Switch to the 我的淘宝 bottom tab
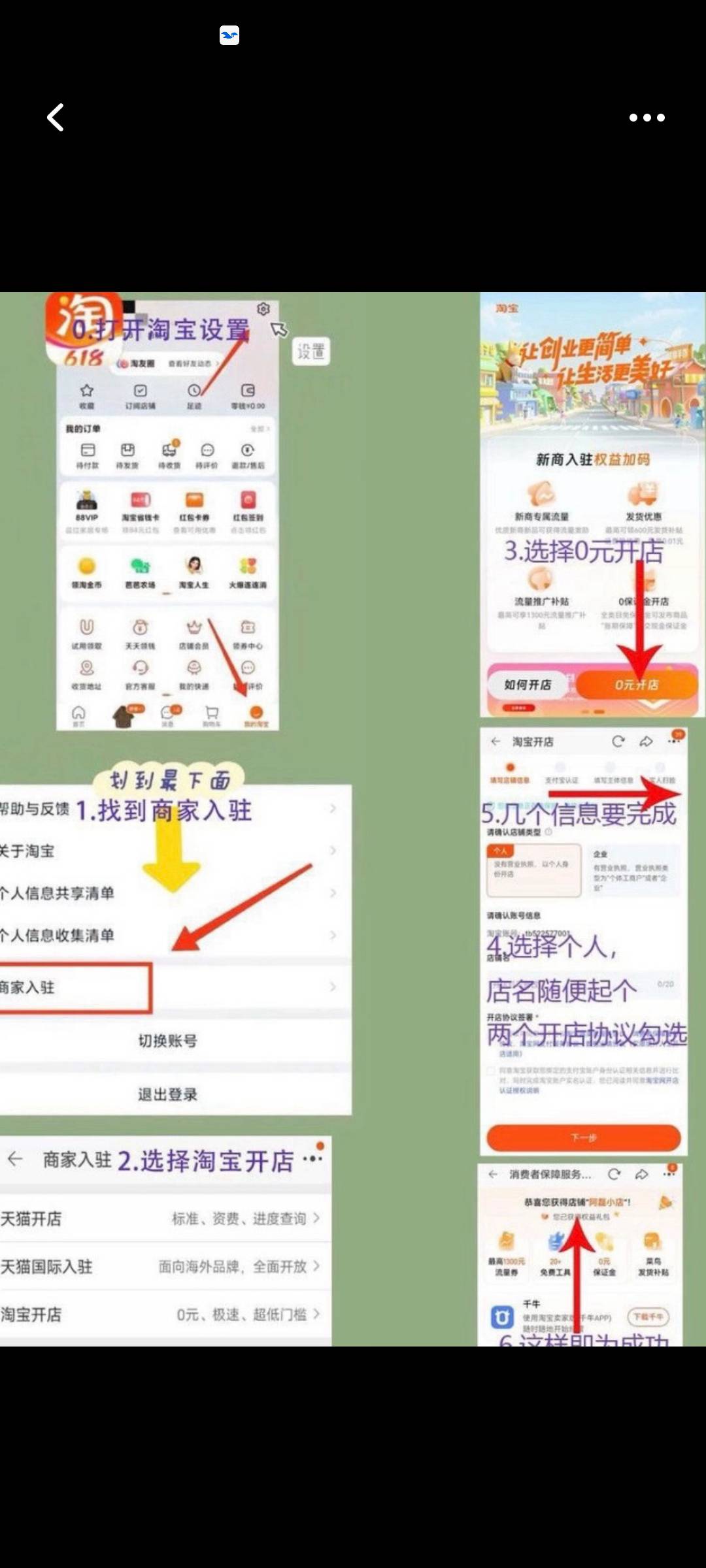 point(256,715)
